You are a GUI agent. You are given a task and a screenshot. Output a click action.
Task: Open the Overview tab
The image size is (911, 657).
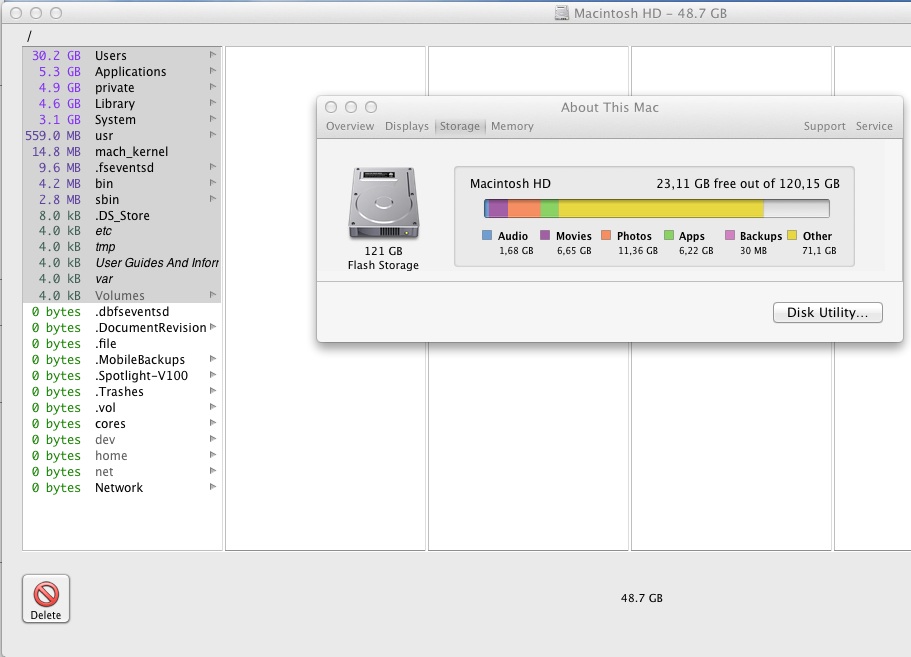350,126
